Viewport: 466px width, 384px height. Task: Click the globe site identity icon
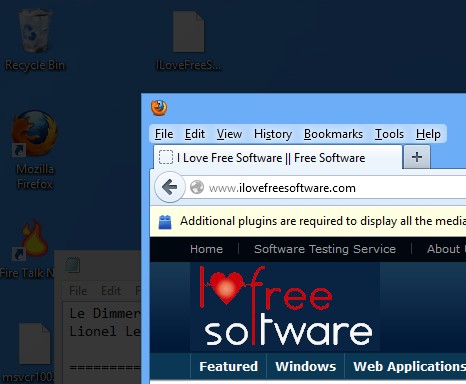tap(197, 187)
